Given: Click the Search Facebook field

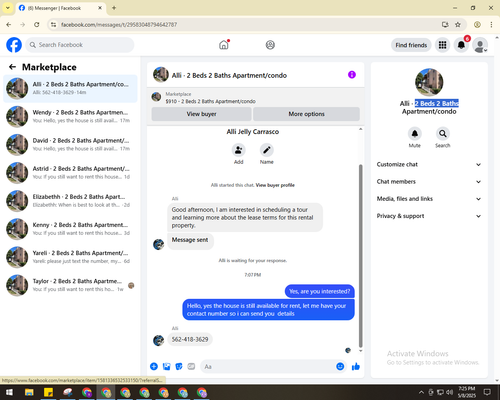Looking at the screenshot, I should 80,45.
